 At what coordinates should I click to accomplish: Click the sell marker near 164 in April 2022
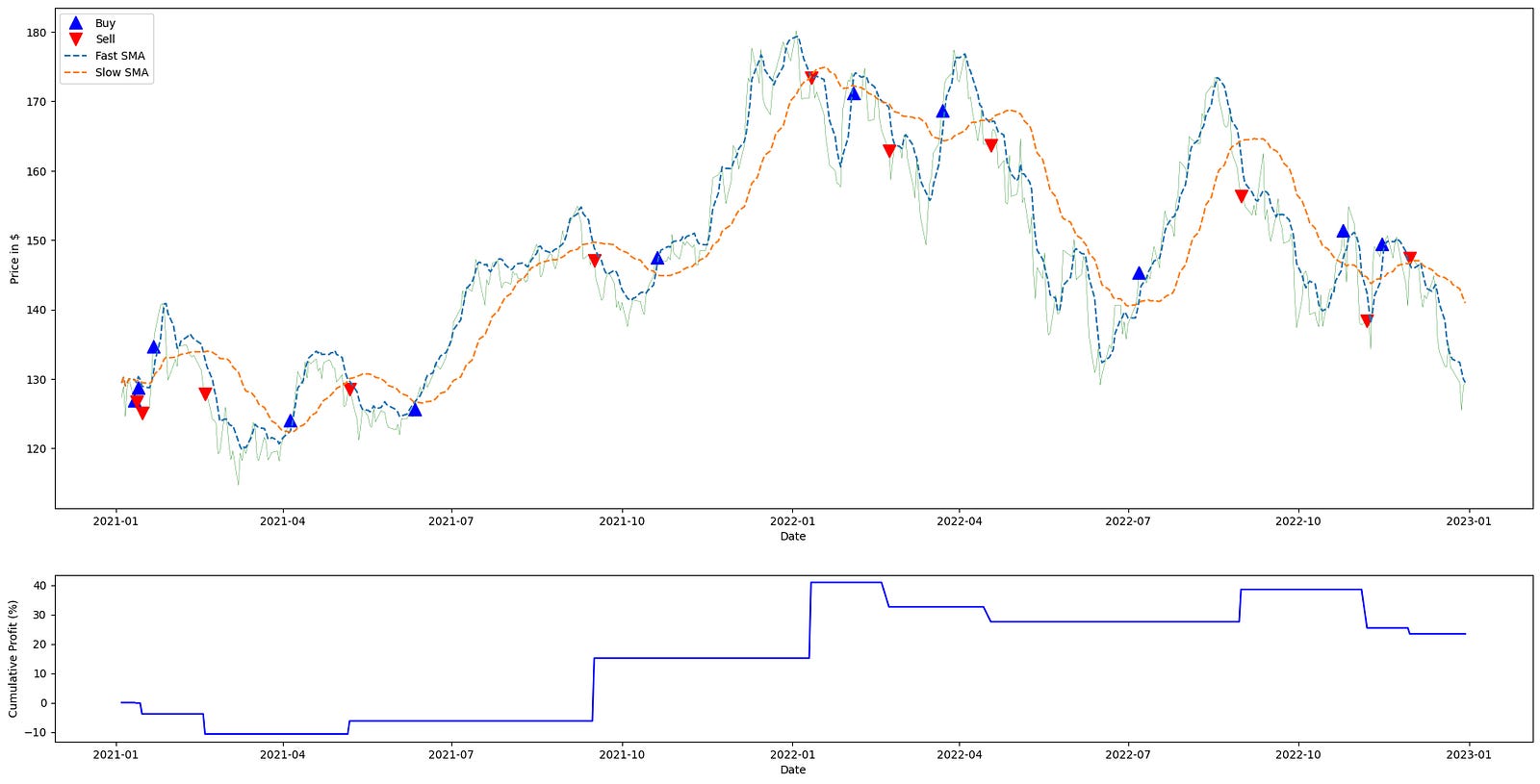(x=991, y=146)
